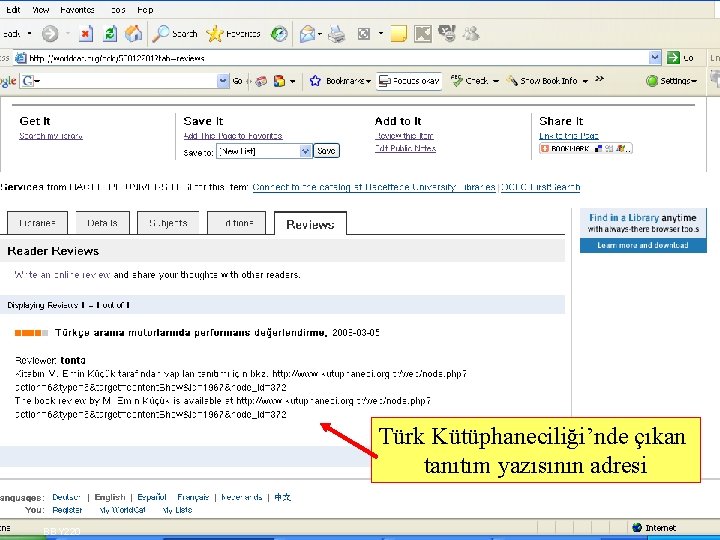Expand the Google search box dropdown
Viewport: 720px width, 540px height.
(x=223, y=81)
